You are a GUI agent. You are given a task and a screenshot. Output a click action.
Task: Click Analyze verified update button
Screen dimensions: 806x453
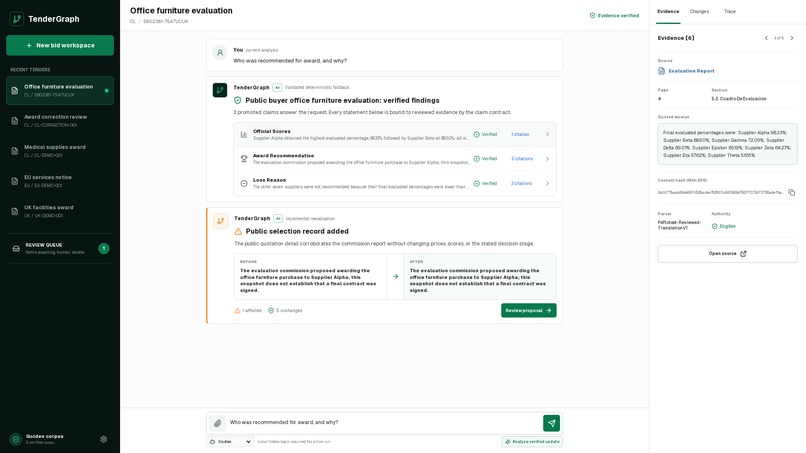tap(532, 442)
